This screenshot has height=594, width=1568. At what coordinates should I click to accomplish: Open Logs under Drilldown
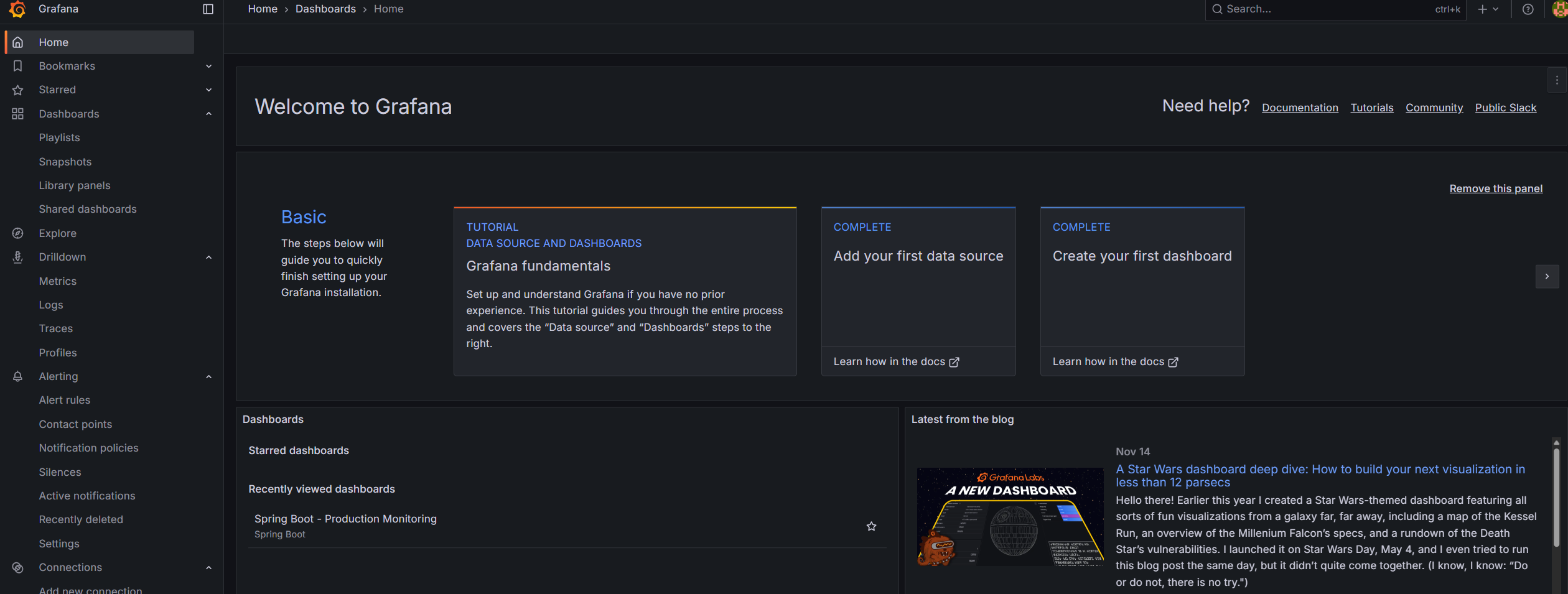point(51,305)
